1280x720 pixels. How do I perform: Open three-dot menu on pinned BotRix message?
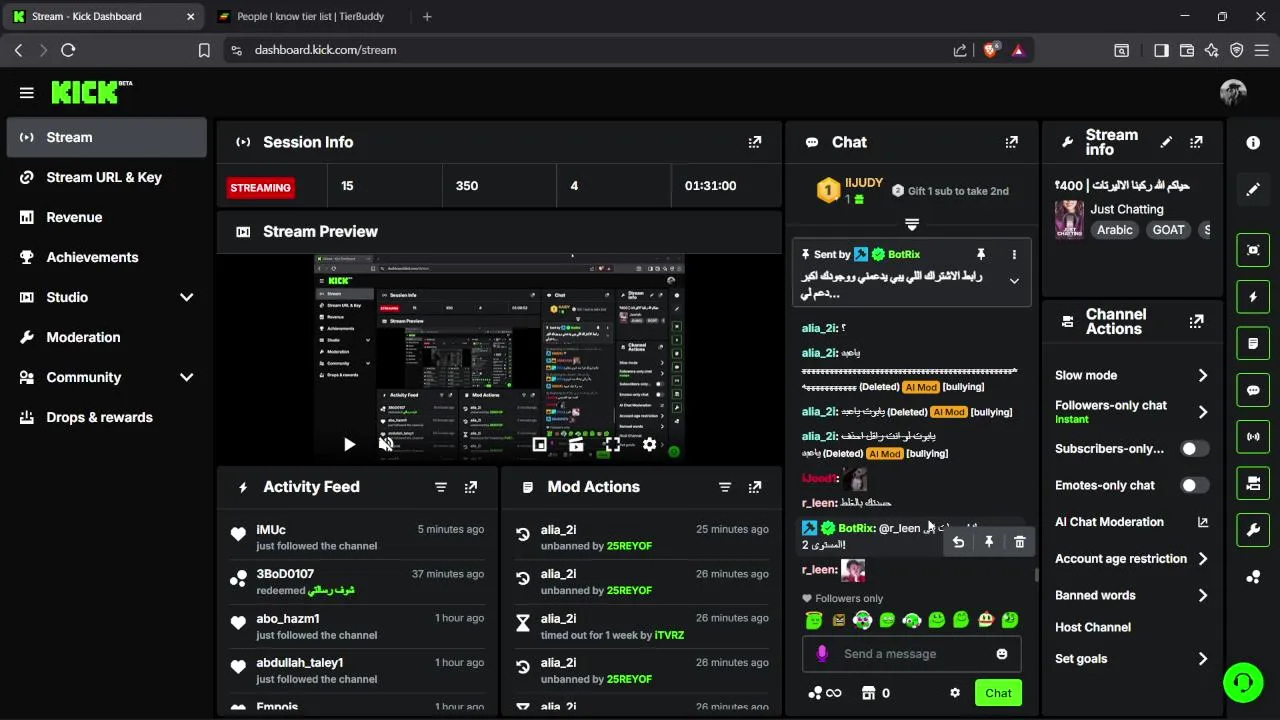tap(1014, 255)
